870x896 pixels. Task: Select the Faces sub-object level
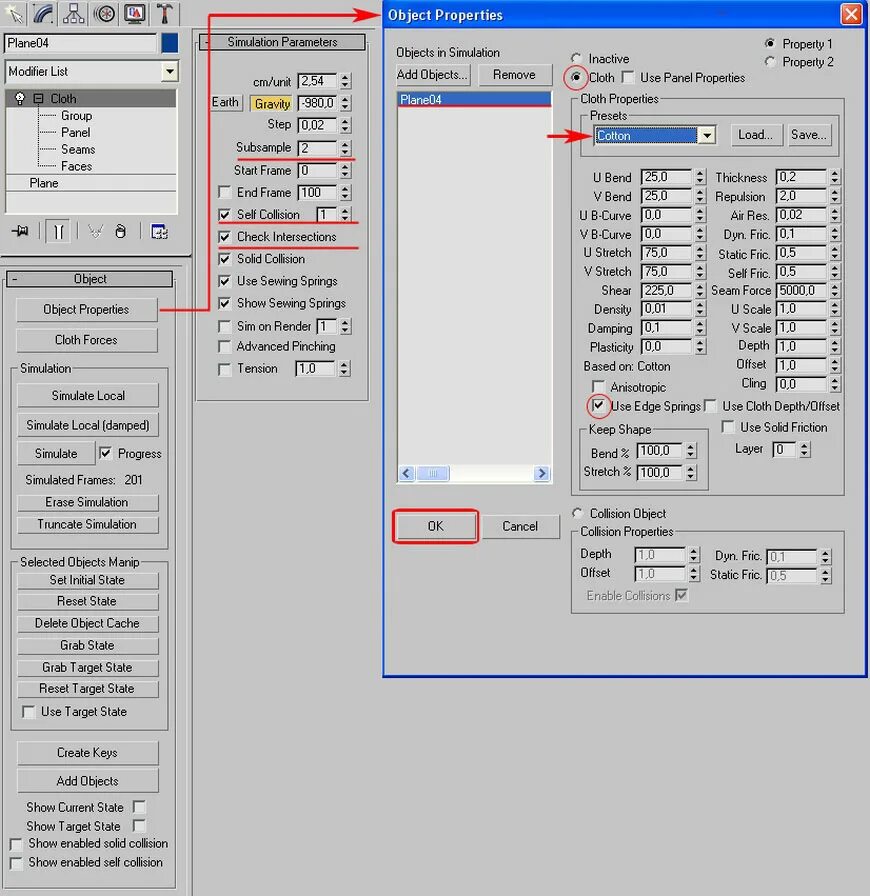tap(76, 166)
